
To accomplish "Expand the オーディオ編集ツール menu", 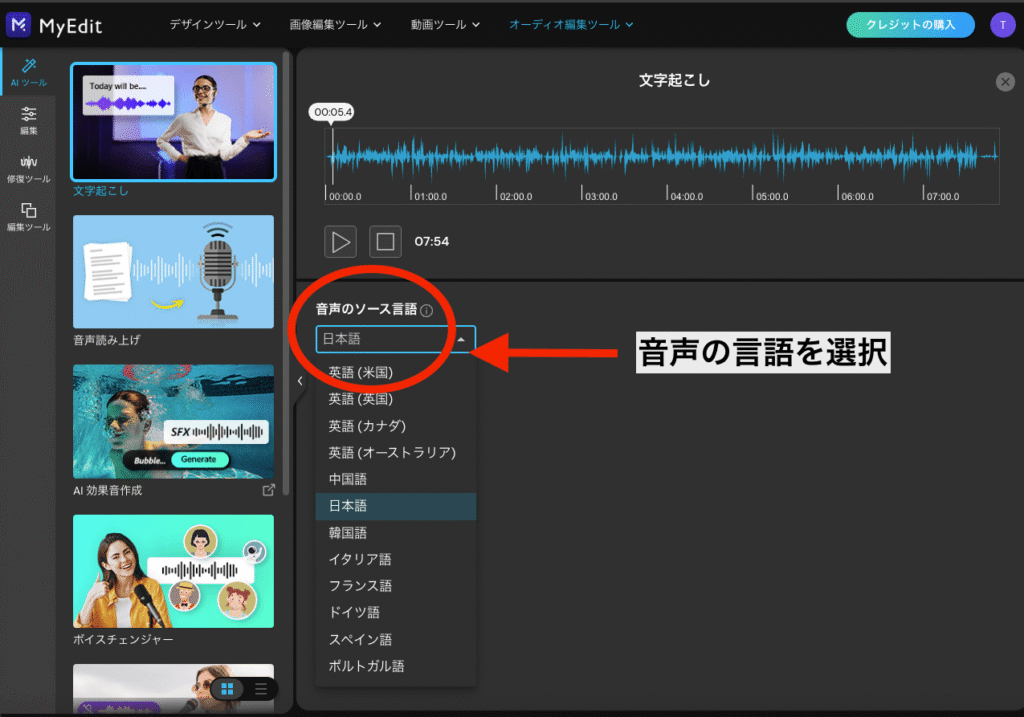I will point(571,24).
